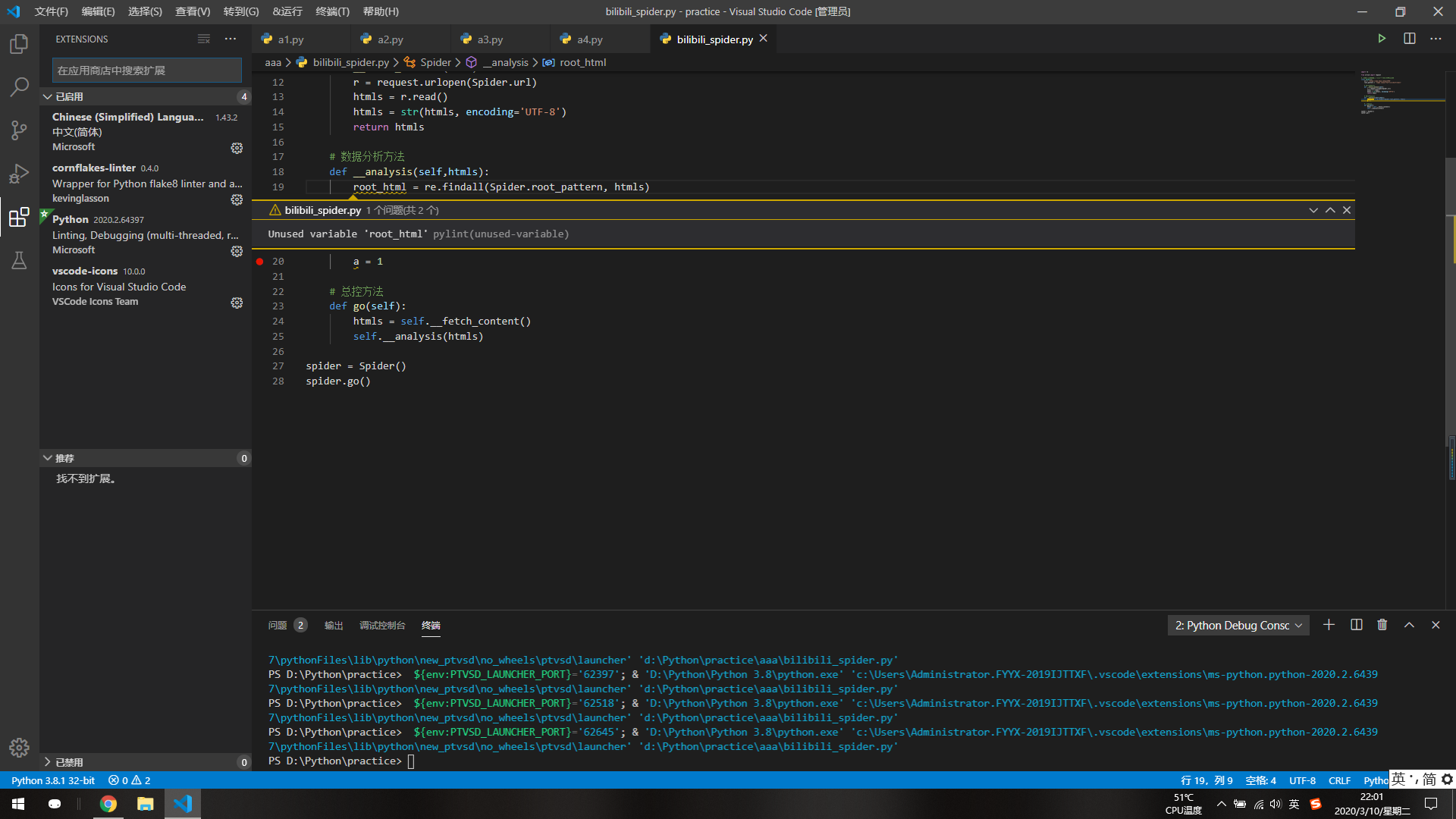Open volume control in system tray
The width and height of the screenshot is (1456, 819).
pos(1276,804)
